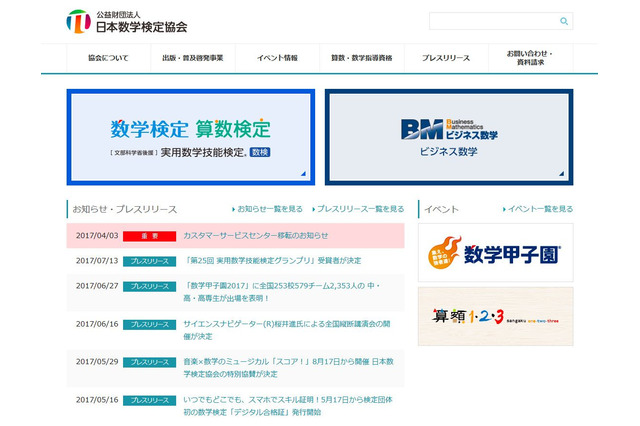The height and width of the screenshot is (426, 640).
Task: Click the date 2017/06/27
Action: (97, 286)
